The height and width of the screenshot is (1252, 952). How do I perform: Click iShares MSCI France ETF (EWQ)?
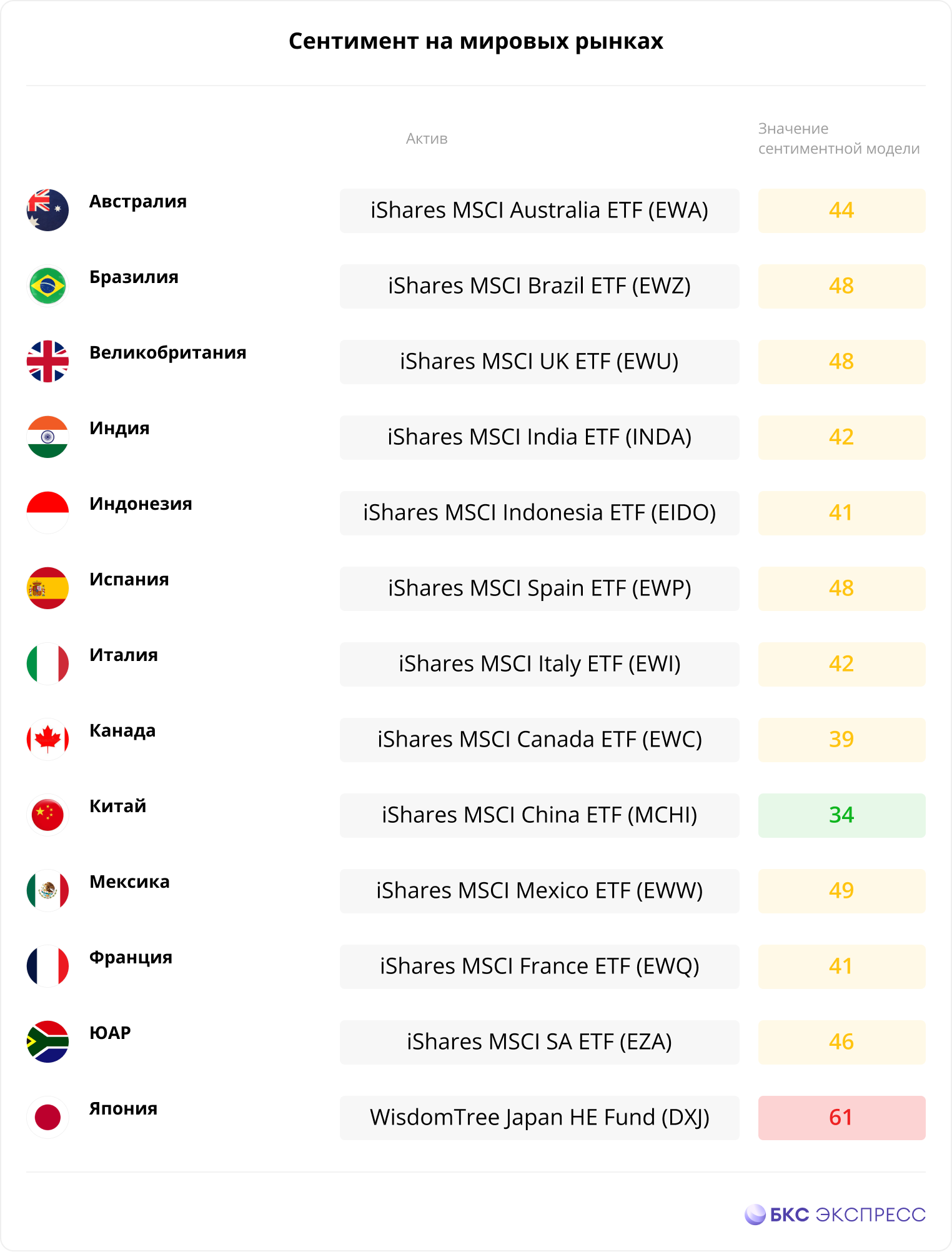tap(540, 966)
